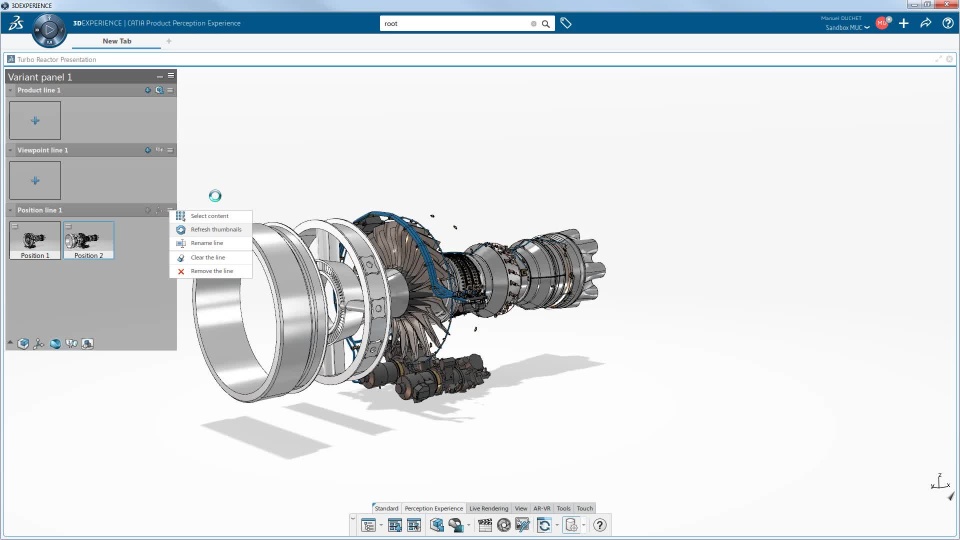Open the MD user avatar
This screenshot has height=540, width=960.
[882, 23]
